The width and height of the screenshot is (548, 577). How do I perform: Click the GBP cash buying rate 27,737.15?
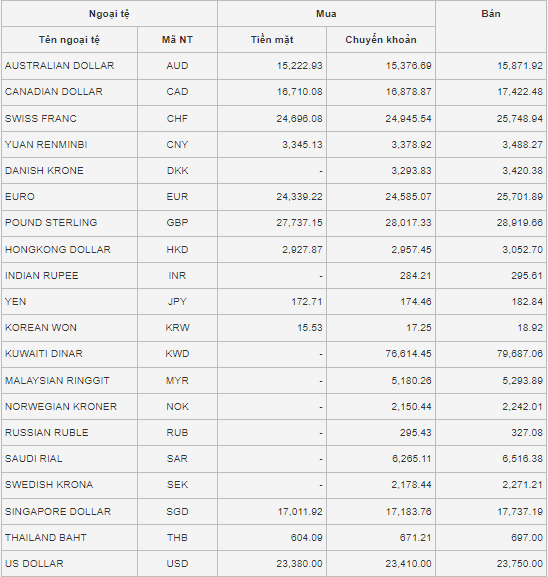click(x=299, y=223)
